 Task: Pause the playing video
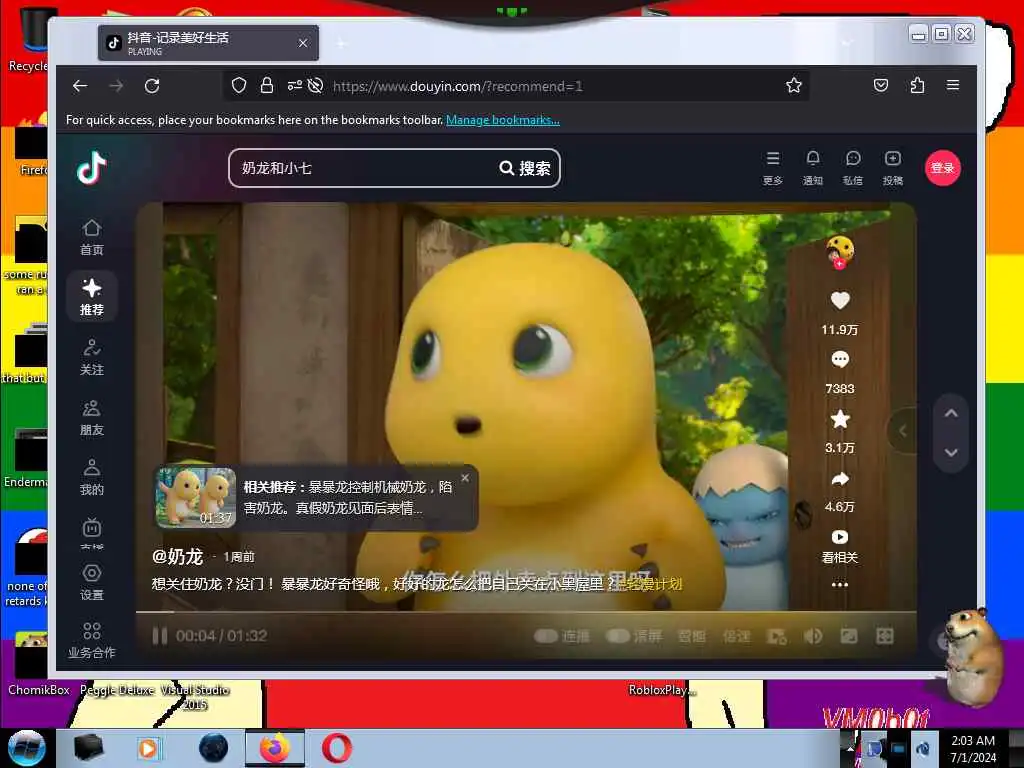pos(159,636)
